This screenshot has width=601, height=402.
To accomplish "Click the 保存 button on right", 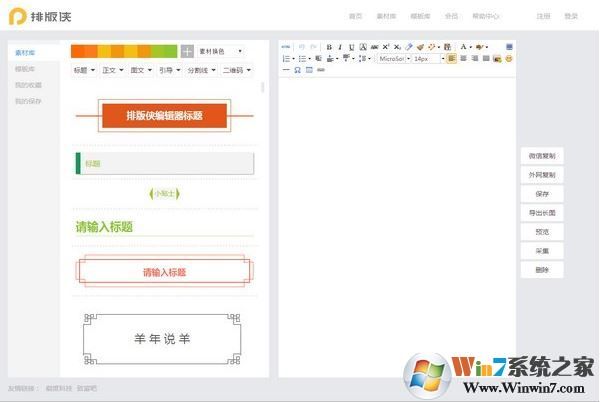I will coord(542,194).
